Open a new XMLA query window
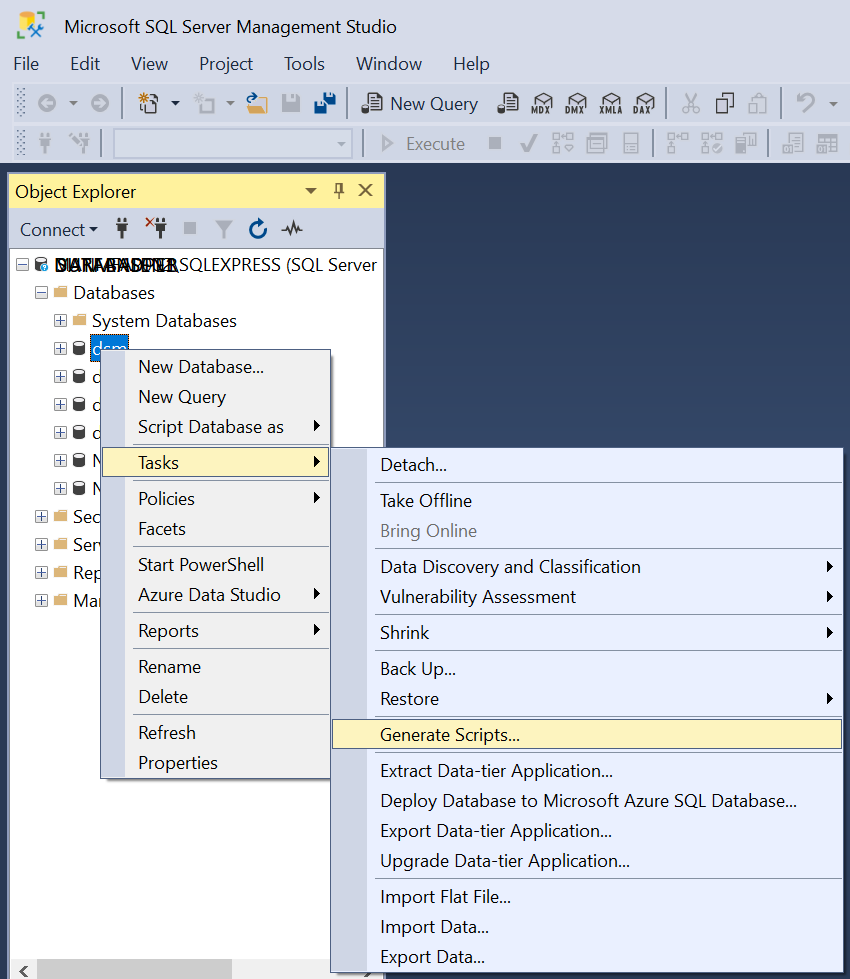The image size is (850, 979). click(x=609, y=103)
